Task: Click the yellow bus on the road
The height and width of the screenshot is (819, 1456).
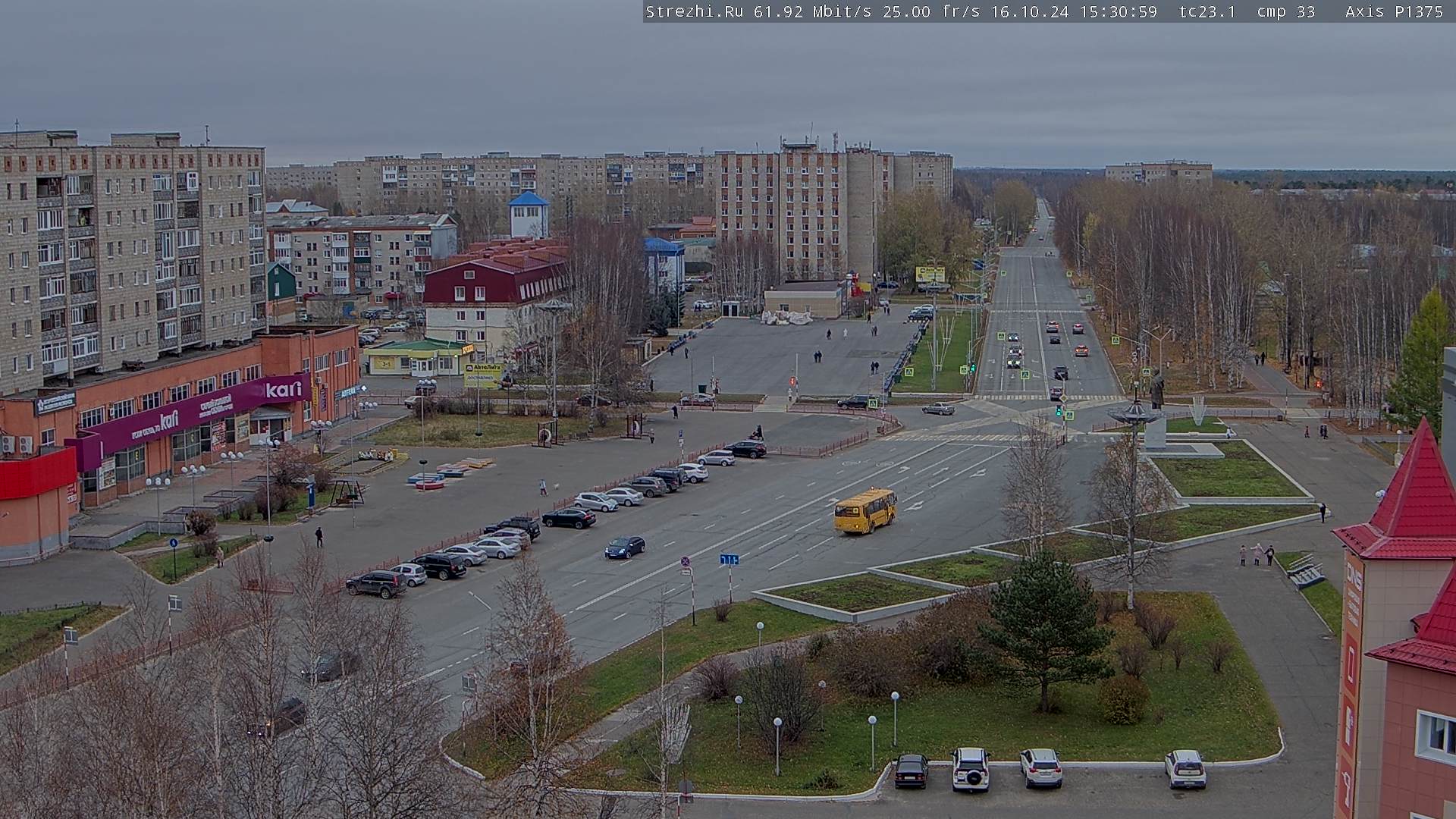Action: (865, 510)
